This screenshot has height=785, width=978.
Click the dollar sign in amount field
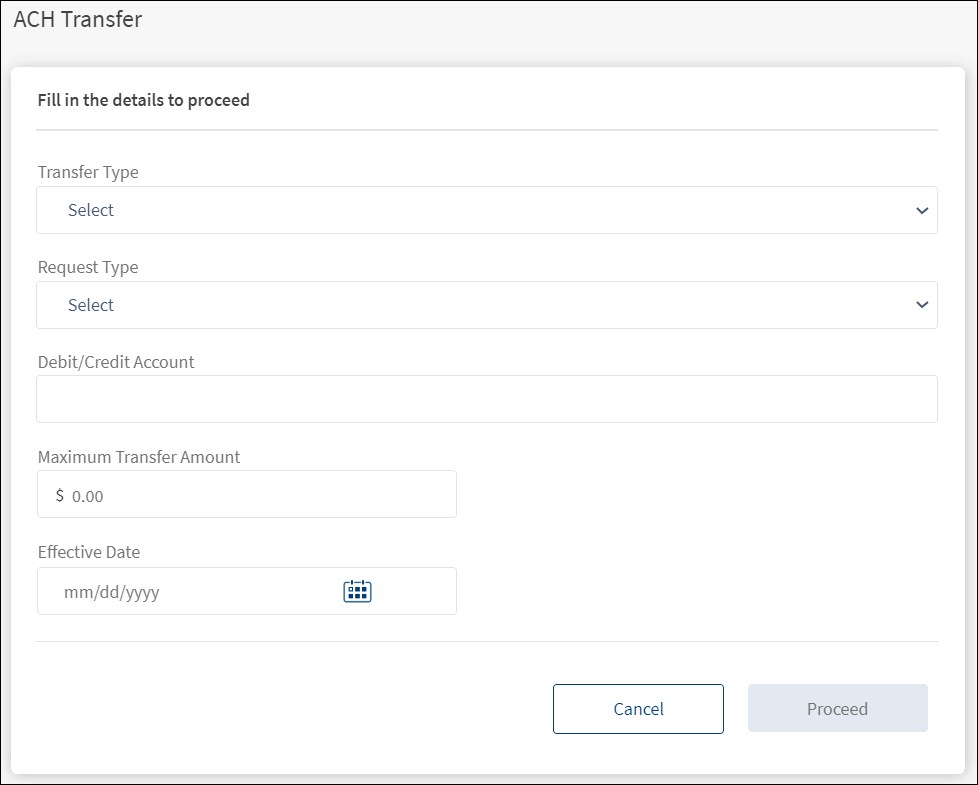point(60,495)
